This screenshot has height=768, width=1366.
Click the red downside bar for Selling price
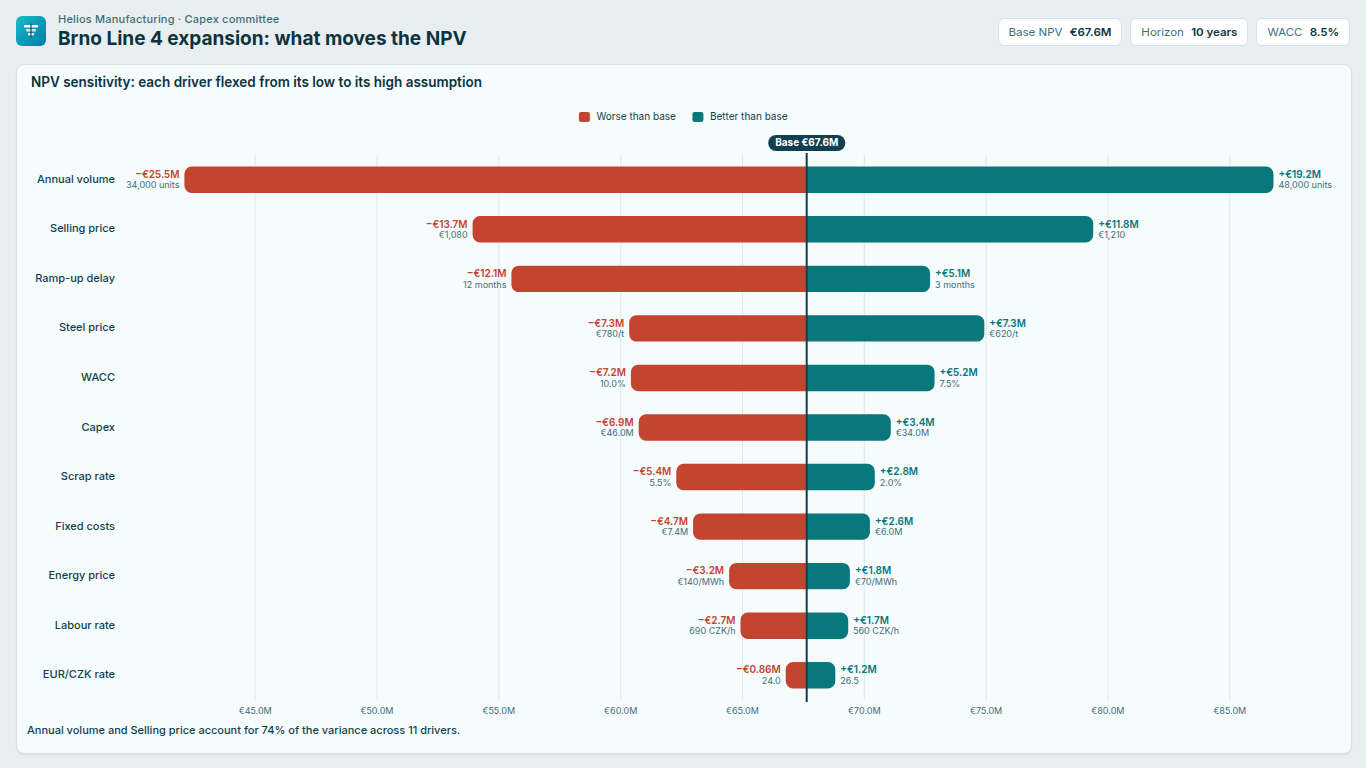639,229
